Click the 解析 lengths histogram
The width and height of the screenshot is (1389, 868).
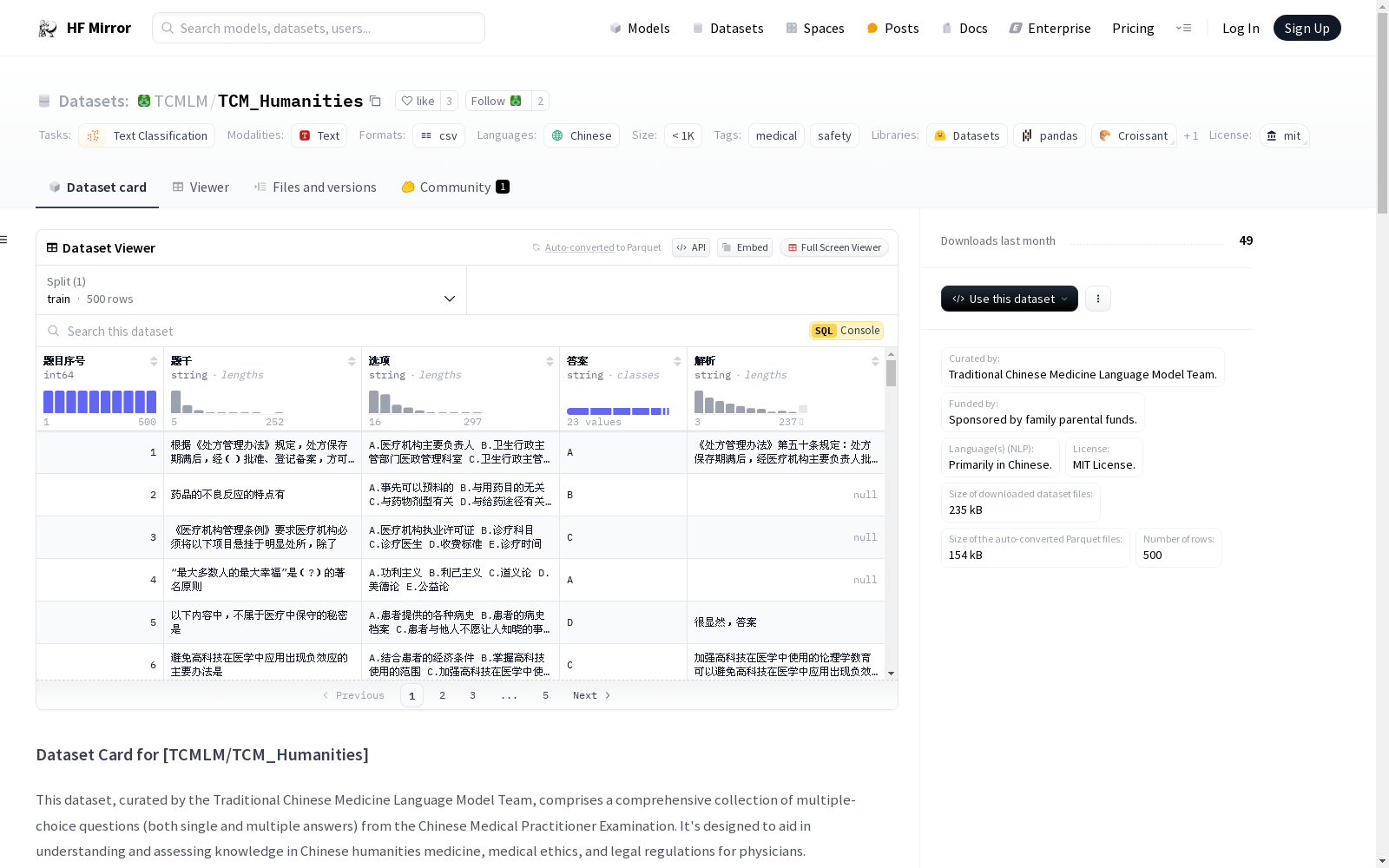(x=751, y=401)
